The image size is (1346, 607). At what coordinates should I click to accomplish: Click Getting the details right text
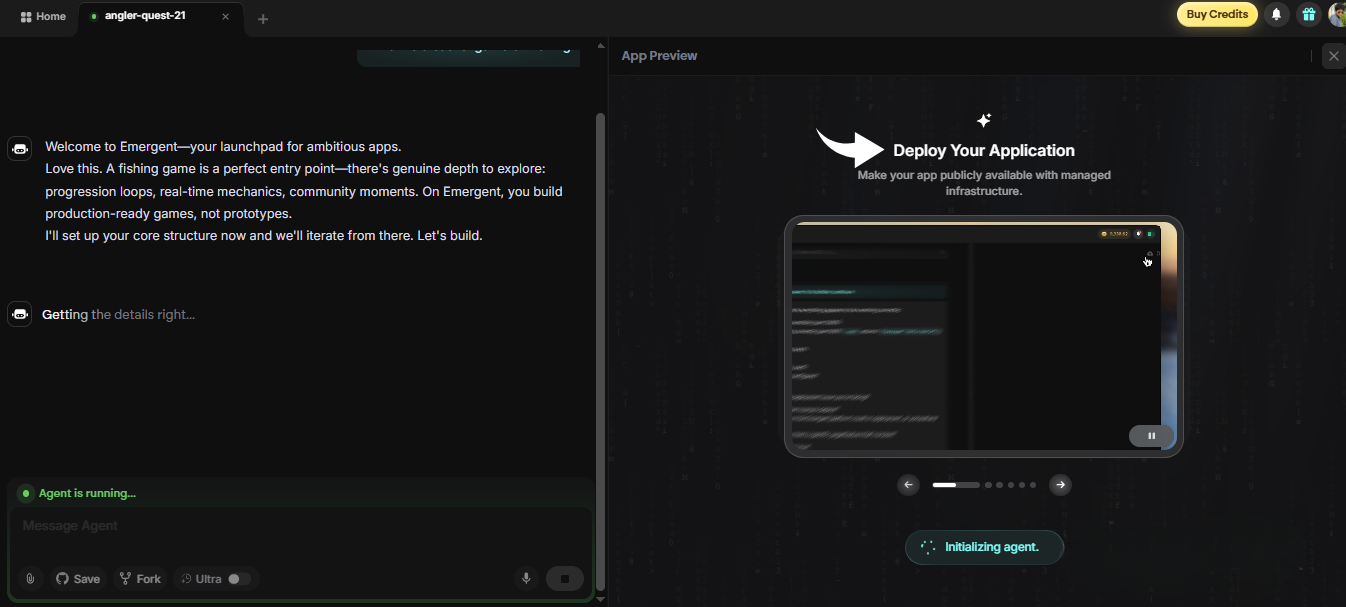coord(118,315)
